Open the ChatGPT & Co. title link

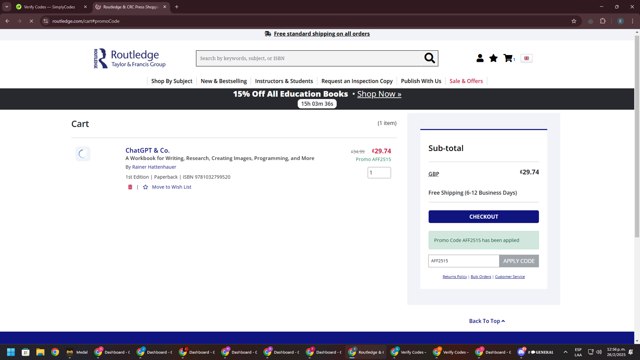pyautogui.click(x=147, y=150)
